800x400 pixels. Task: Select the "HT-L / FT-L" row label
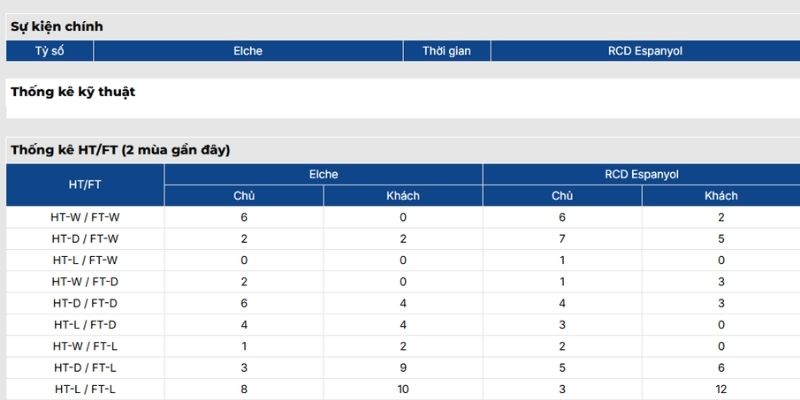tap(85, 389)
